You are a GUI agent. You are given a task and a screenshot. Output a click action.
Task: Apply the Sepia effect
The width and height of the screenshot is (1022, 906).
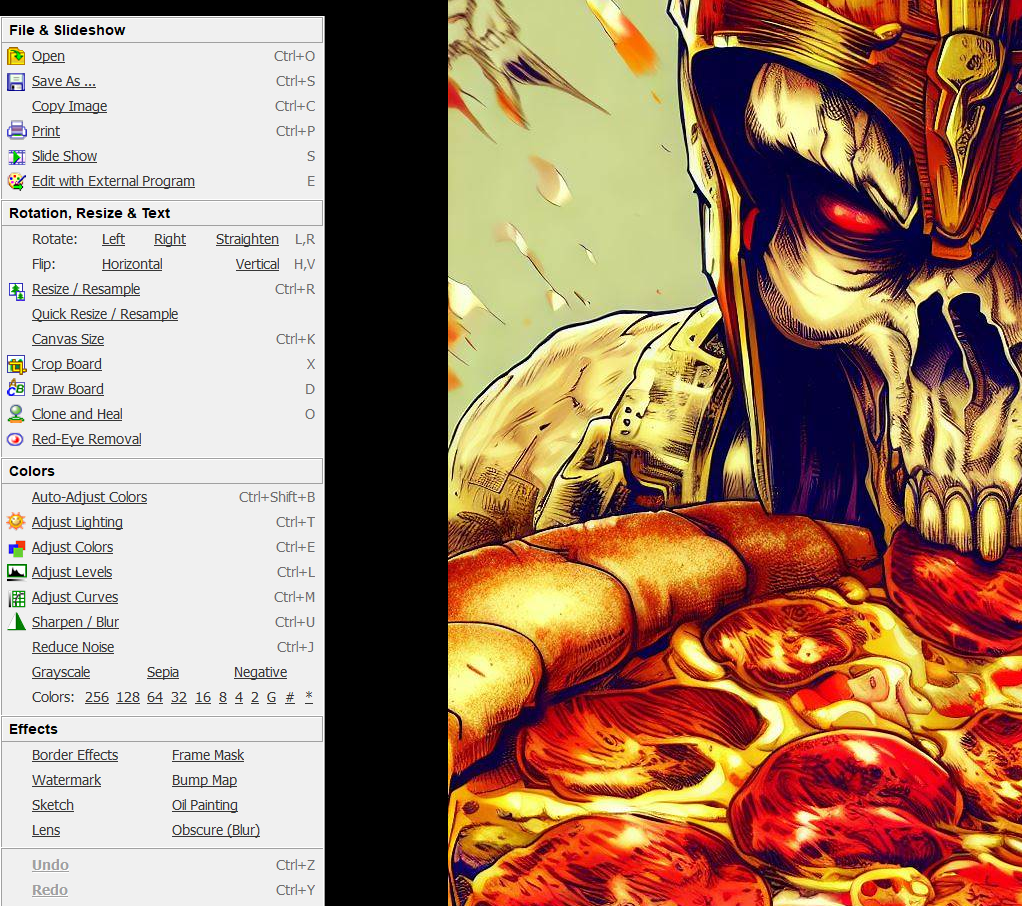(x=163, y=672)
